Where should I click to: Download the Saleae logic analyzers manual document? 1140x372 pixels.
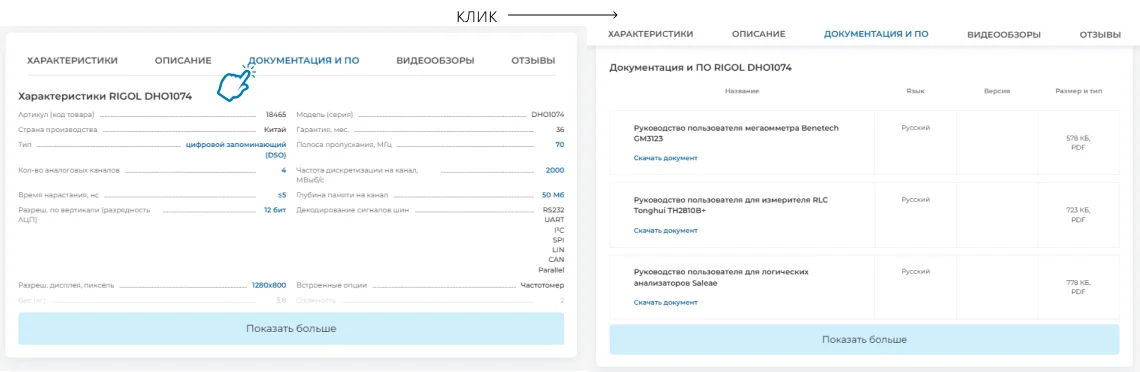(665, 302)
